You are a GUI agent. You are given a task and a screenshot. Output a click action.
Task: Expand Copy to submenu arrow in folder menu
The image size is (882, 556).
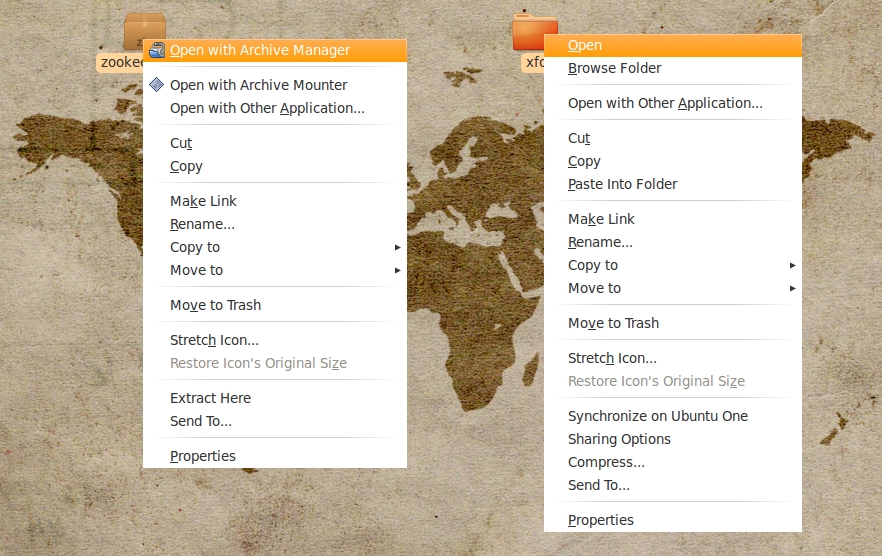coord(792,265)
